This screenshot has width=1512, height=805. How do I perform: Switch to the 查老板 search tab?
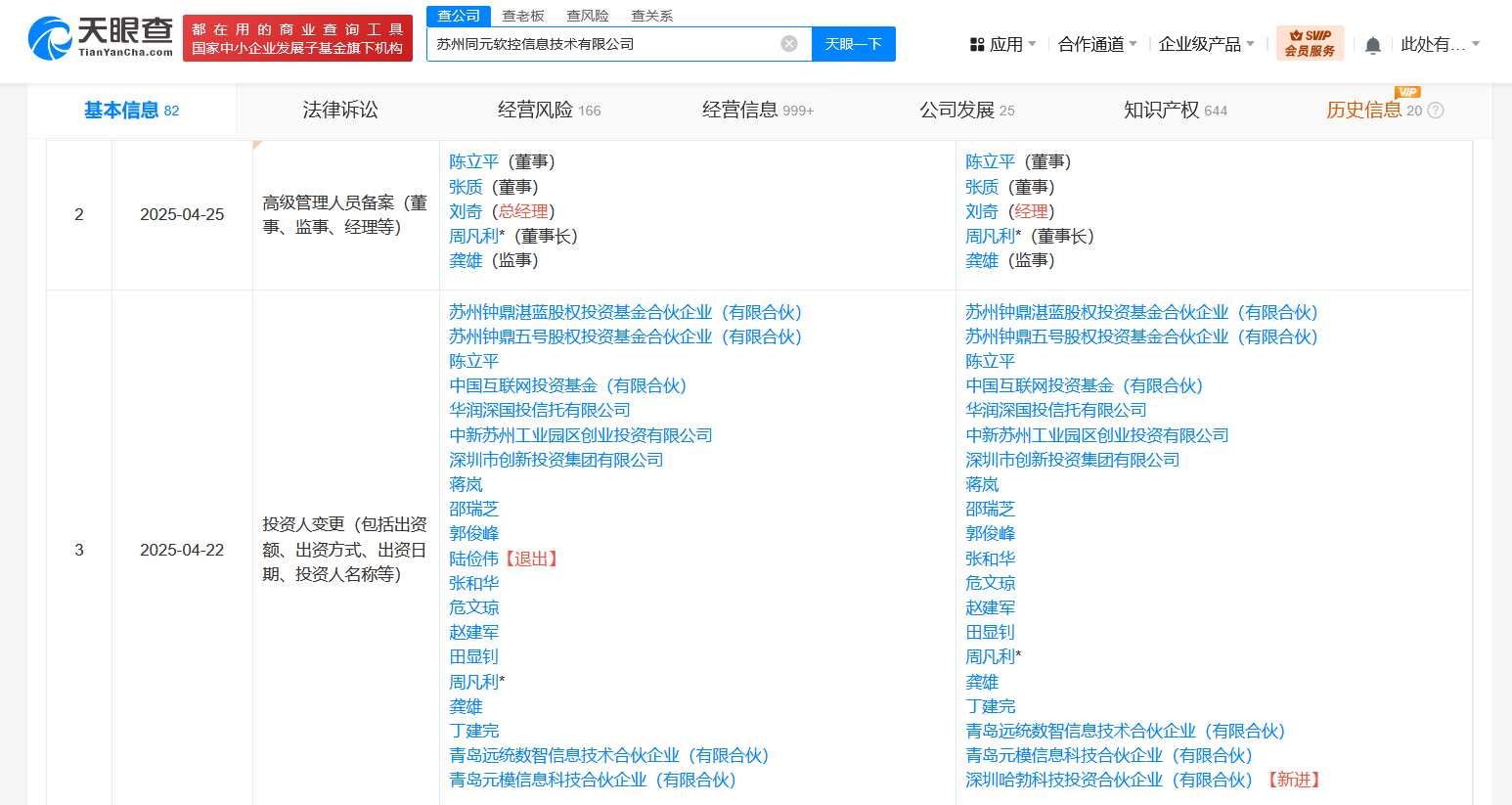coord(523,16)
